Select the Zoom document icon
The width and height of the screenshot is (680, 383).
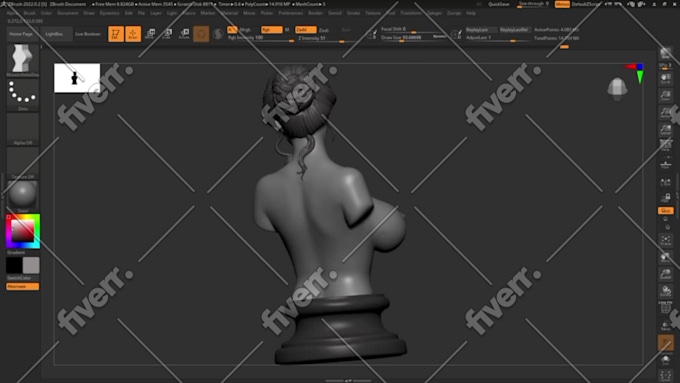click(665, 95)
